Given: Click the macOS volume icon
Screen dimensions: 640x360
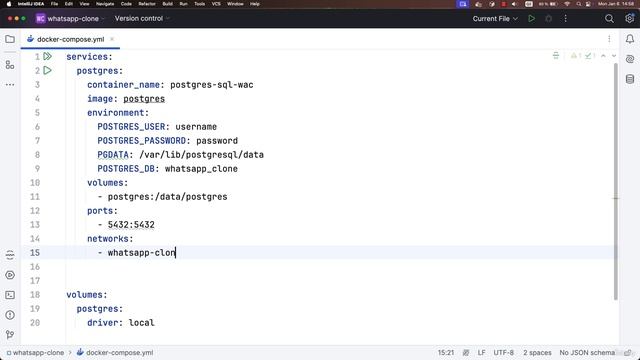Looking at the screenshot, I should [x=514, y=4].
